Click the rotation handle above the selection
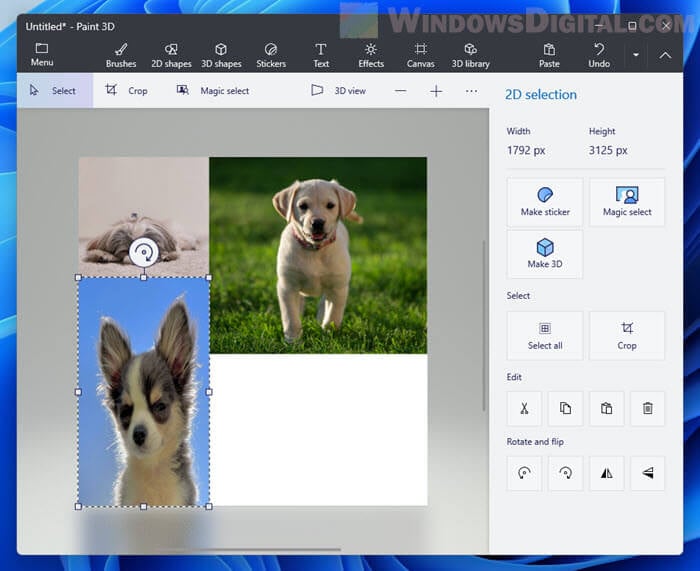The width and height of the screenshot is (700, 571). tap(143, 252)
